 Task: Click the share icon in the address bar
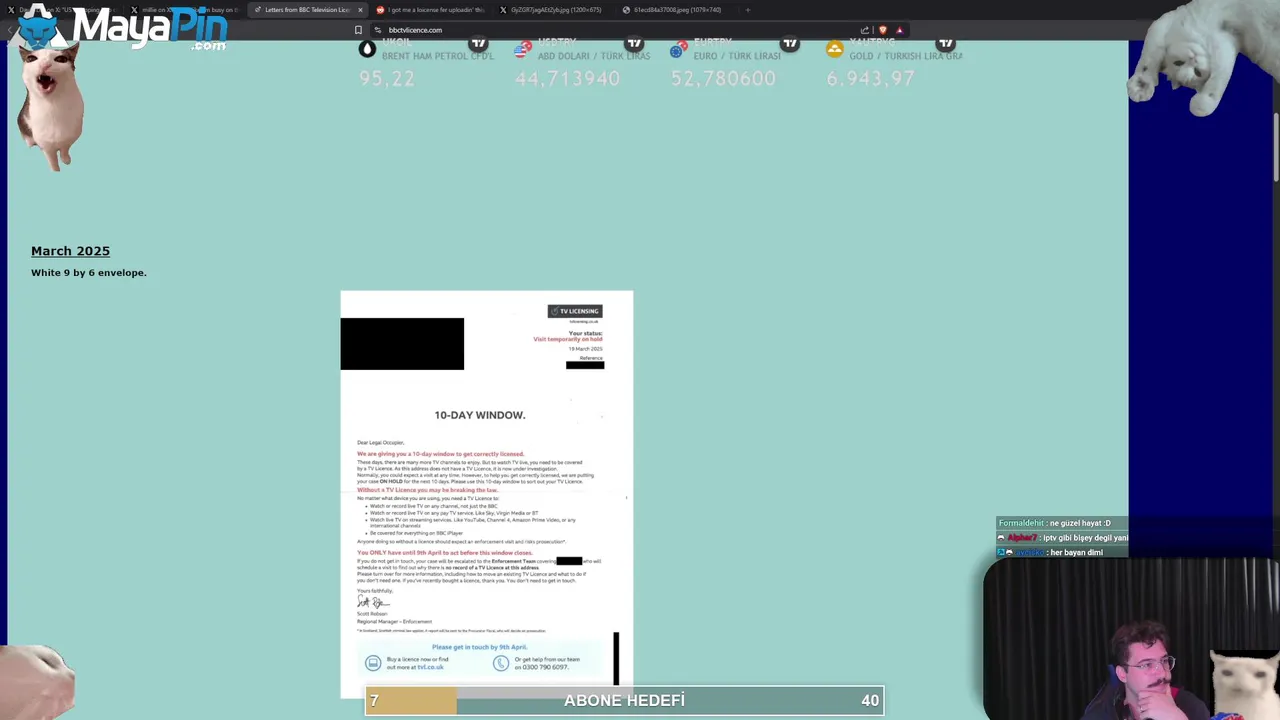click(865, 30)
